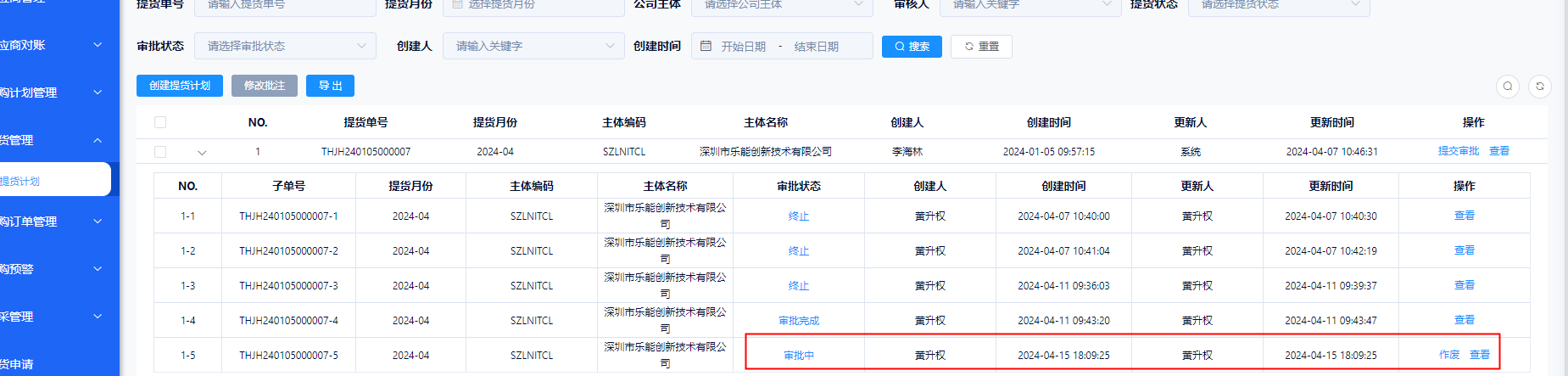Click the 修改批注 button
The width and height of the screenshot is (1568, 376).
265,86
